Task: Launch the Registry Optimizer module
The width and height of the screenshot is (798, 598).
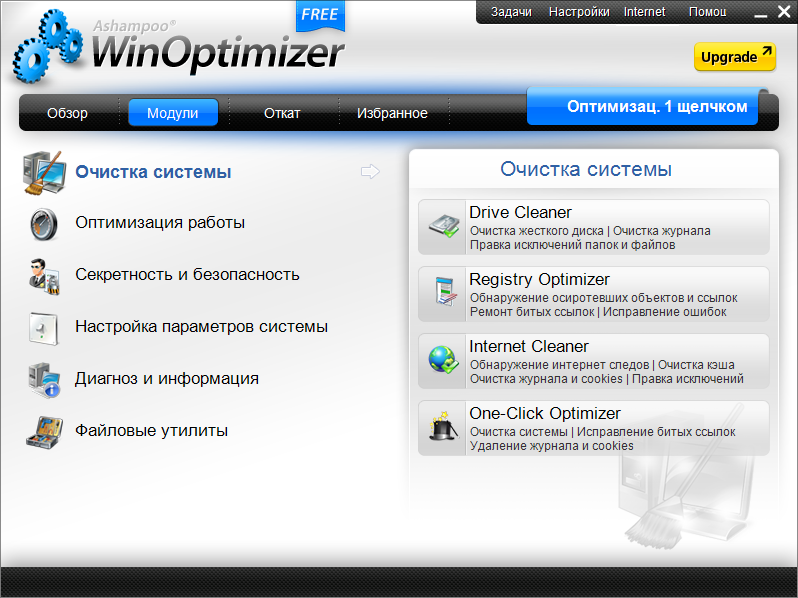Action: pyautogui.click(x=593, y=294)
